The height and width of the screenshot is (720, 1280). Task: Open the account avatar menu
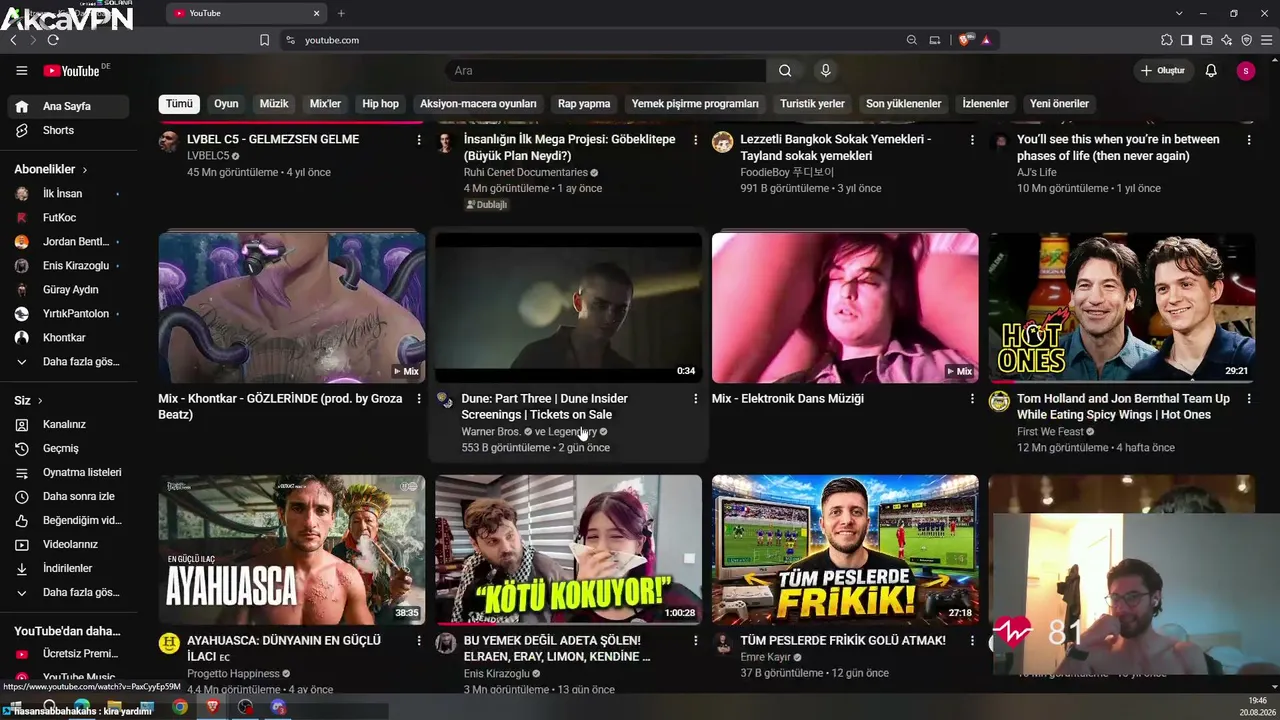point(1245,71)
